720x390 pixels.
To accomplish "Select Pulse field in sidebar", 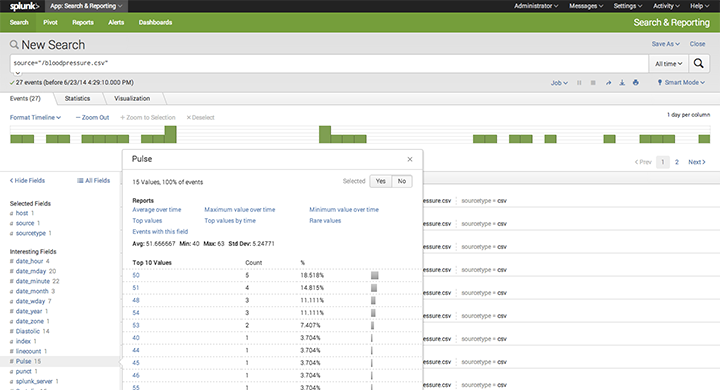I will pyautogui.click(x=23, y=361).
